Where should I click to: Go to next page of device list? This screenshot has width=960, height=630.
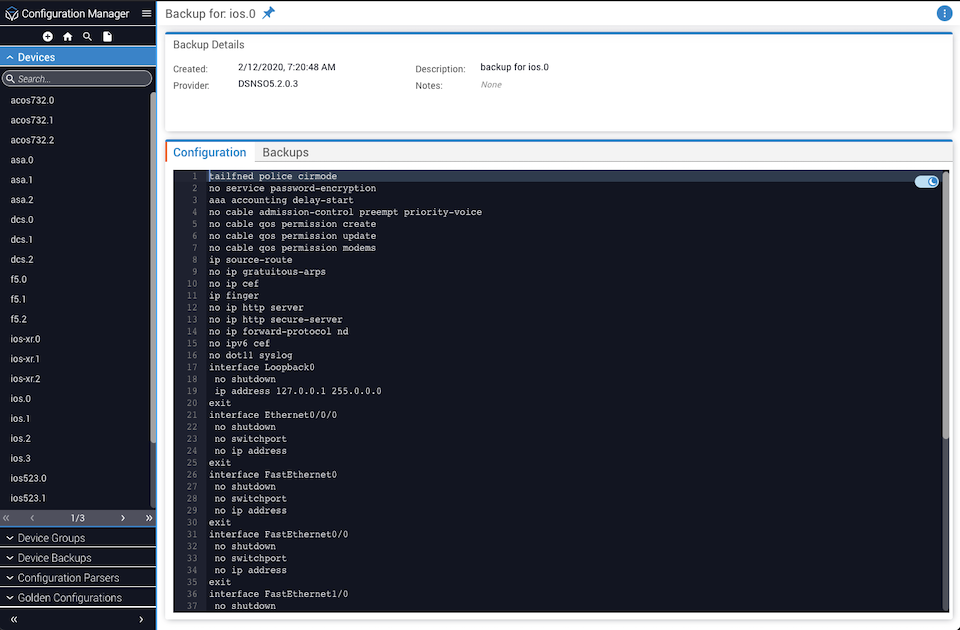(123, 518)
